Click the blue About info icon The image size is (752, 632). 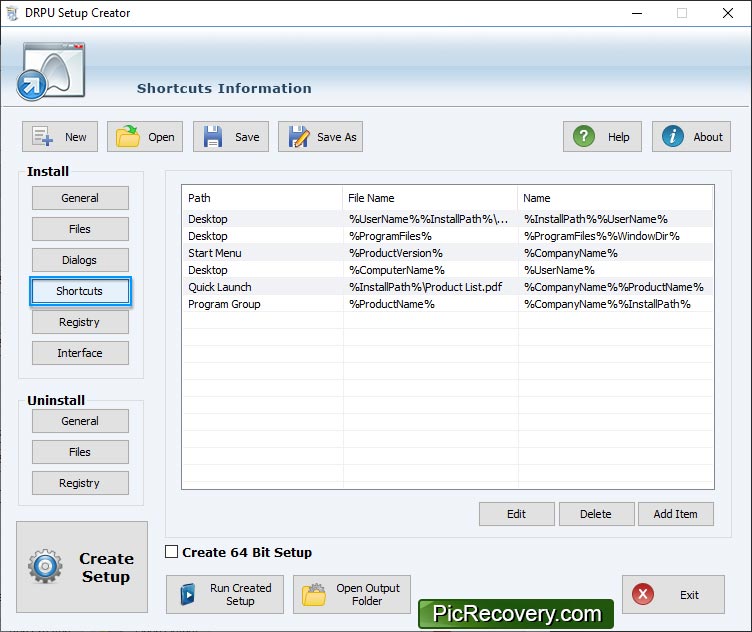pos(672,136)
